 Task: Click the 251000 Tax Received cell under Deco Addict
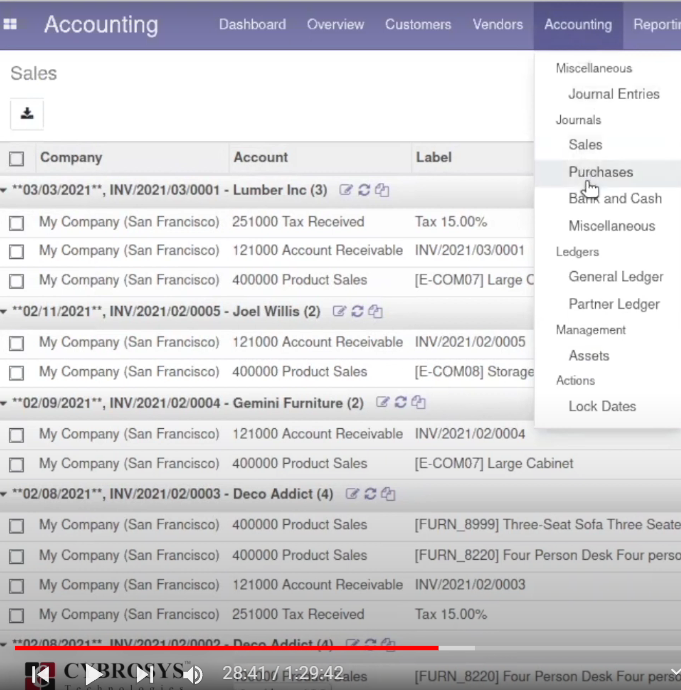click(298, 614)
